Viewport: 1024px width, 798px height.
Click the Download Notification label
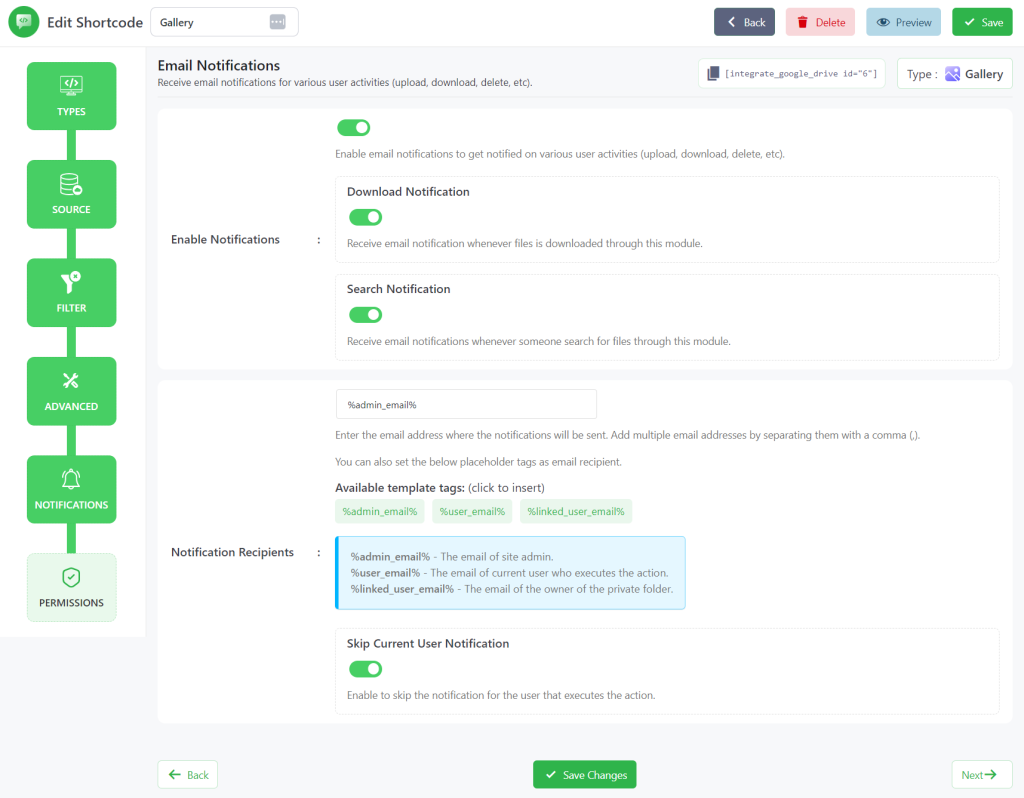[x=408, y=191]
